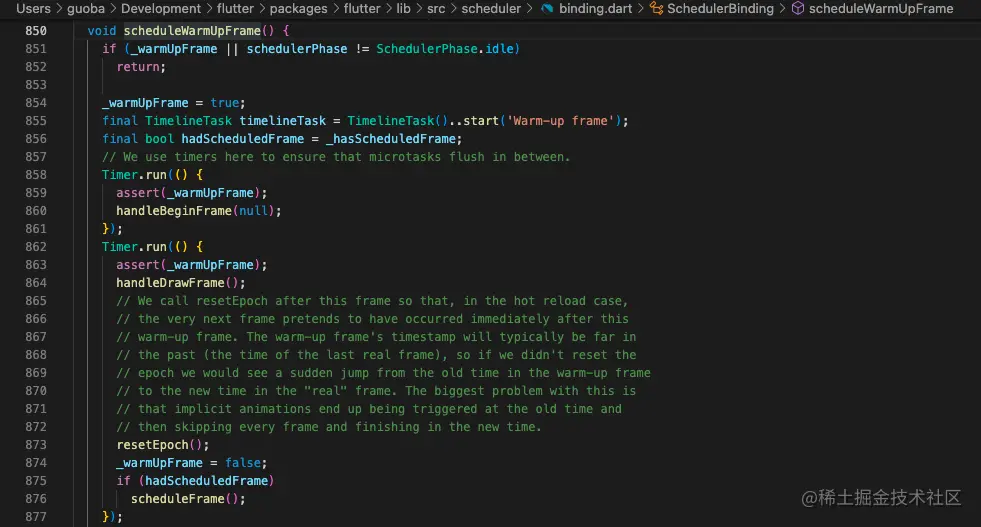
Task: Click the microtasks flush comment on line 857
Action: click(x=336, y=157)
